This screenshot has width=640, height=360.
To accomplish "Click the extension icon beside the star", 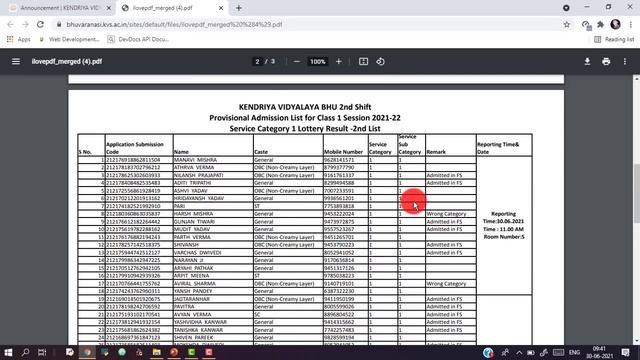I will 586,25.
